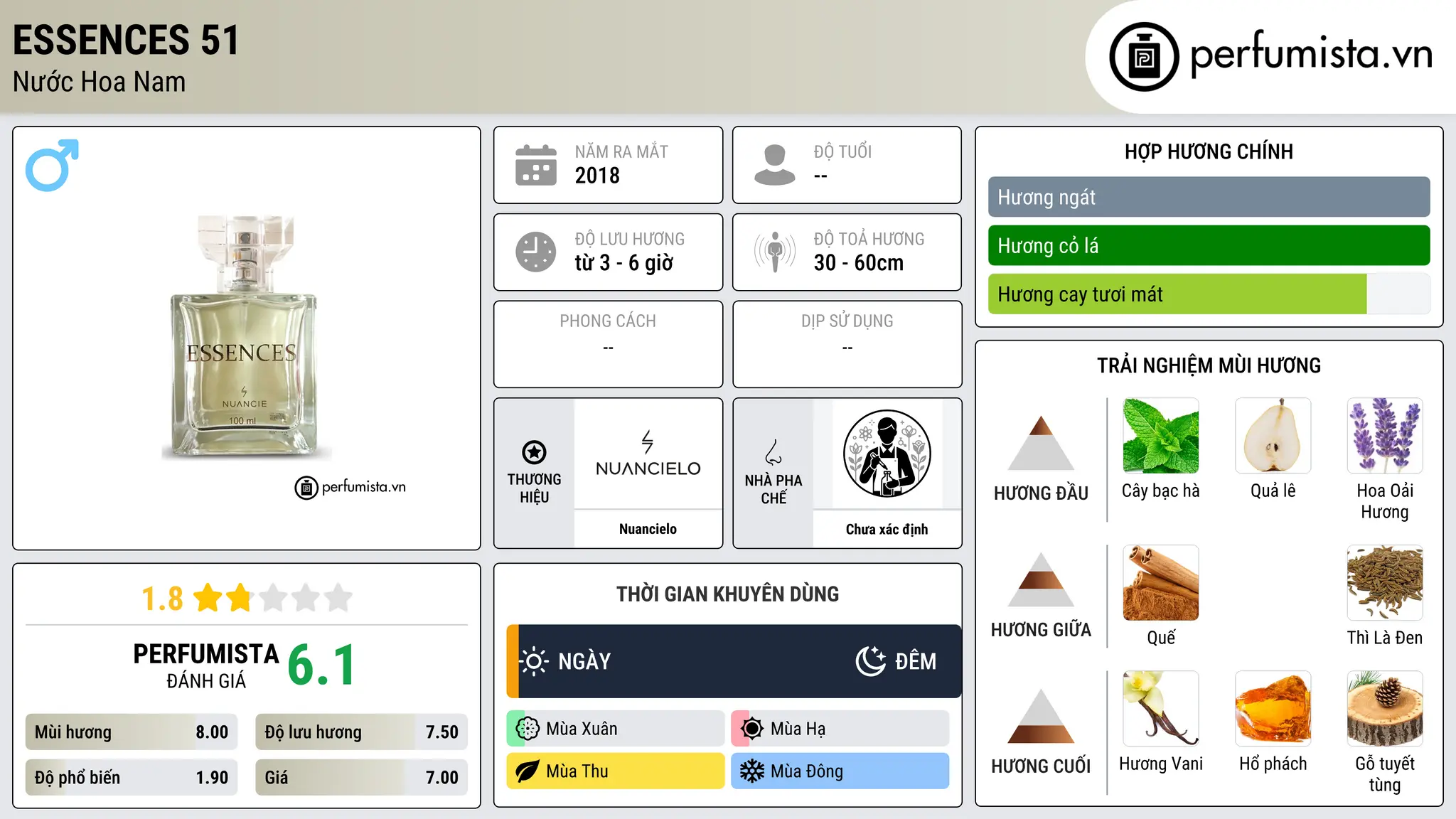1456x819 pixels.
Task: Click the star badge icon above Thương hiệu
Action: pyautogui.click(x=534, y=452)
